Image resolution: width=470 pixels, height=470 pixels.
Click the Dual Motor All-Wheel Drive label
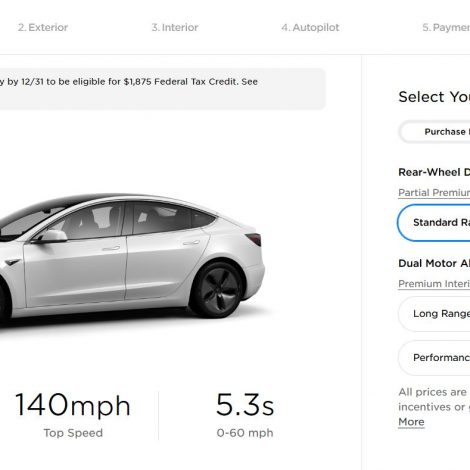(x=434, y=263)
